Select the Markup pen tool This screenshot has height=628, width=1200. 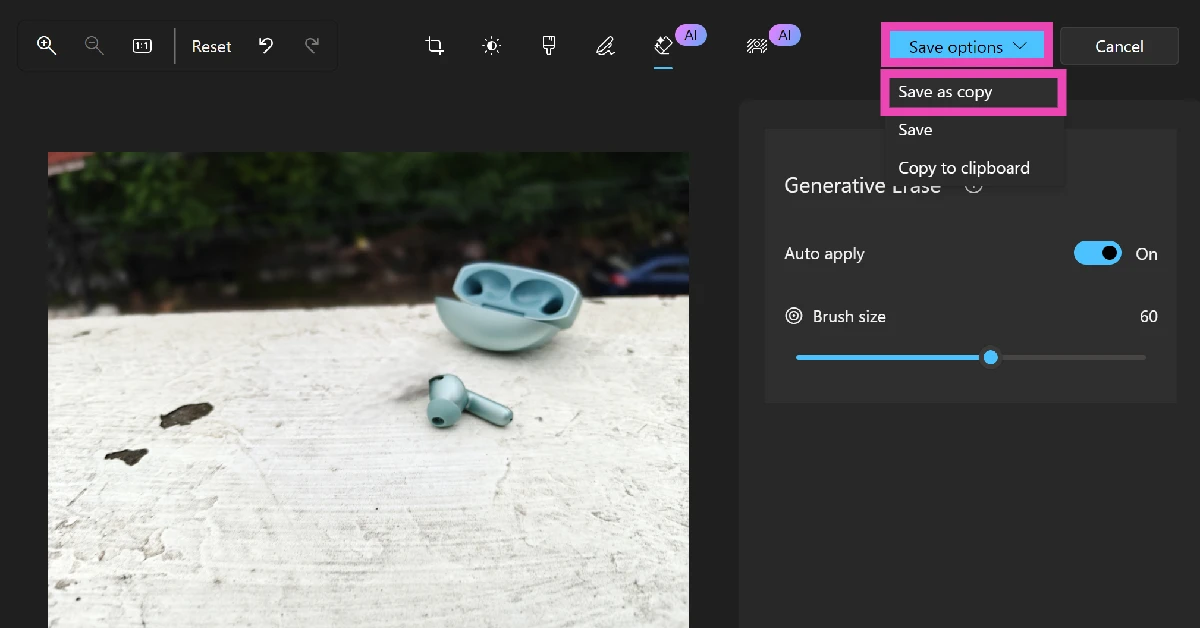tap(605, 46)
